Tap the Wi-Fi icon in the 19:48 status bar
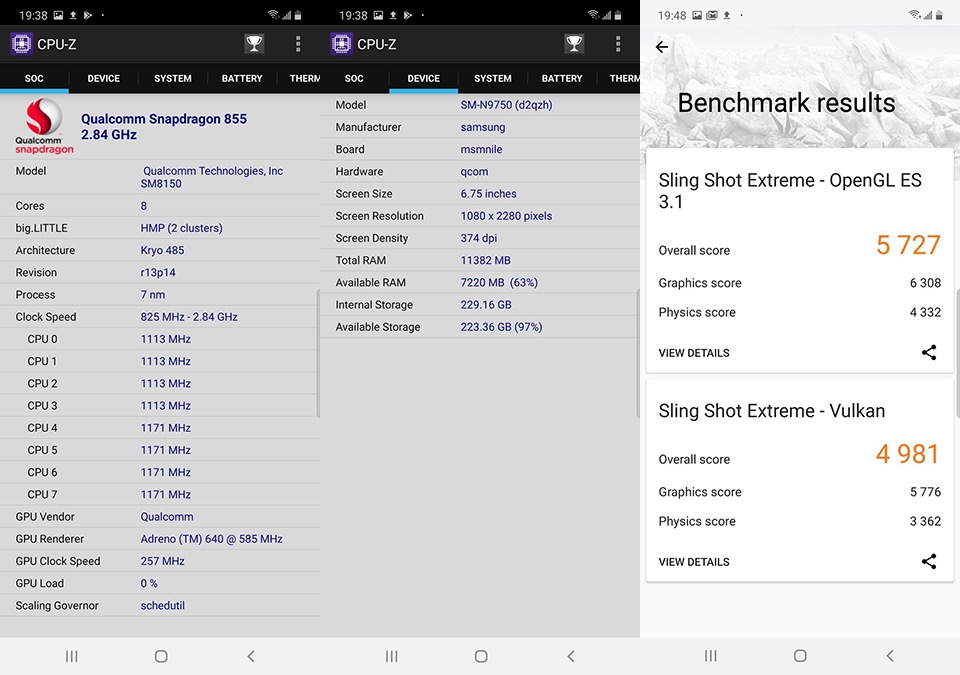The height and width of the screenshot is (675, 960). (914, 15)
